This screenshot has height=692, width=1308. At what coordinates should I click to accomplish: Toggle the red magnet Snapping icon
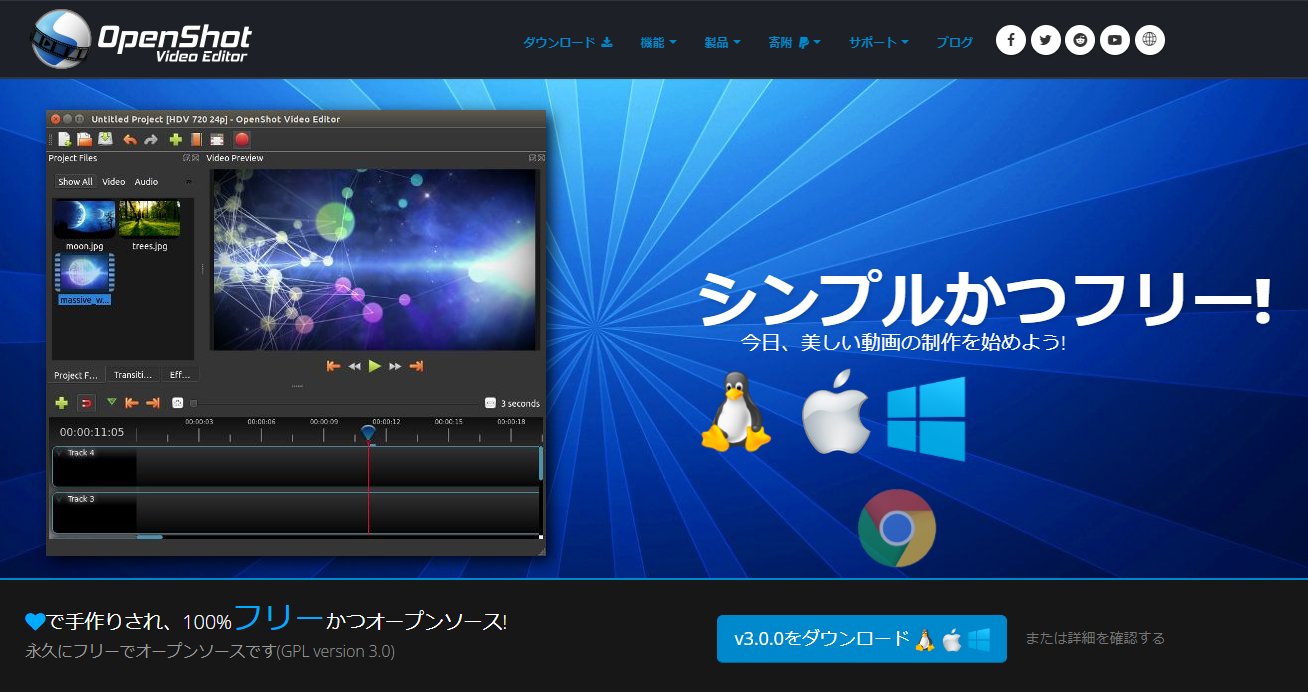pyautogui.click(x=86, y=403)
